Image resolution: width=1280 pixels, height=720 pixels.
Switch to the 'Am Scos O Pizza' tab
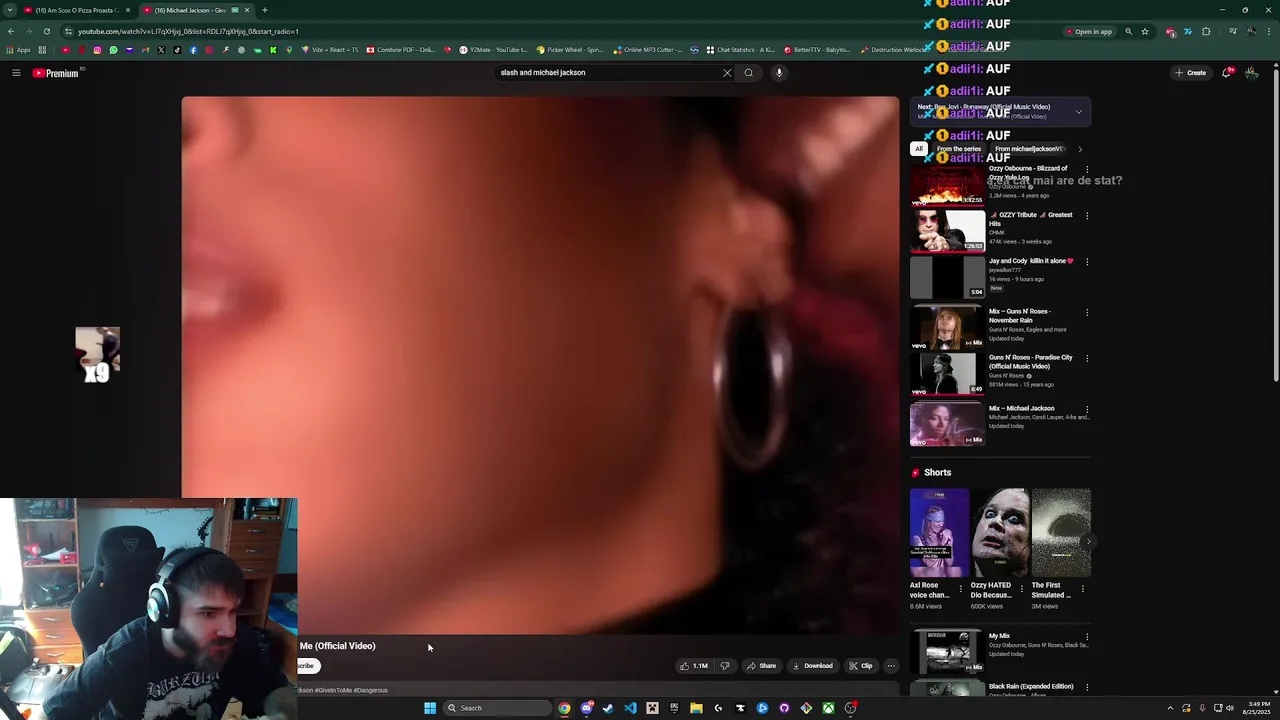(76, 10)
